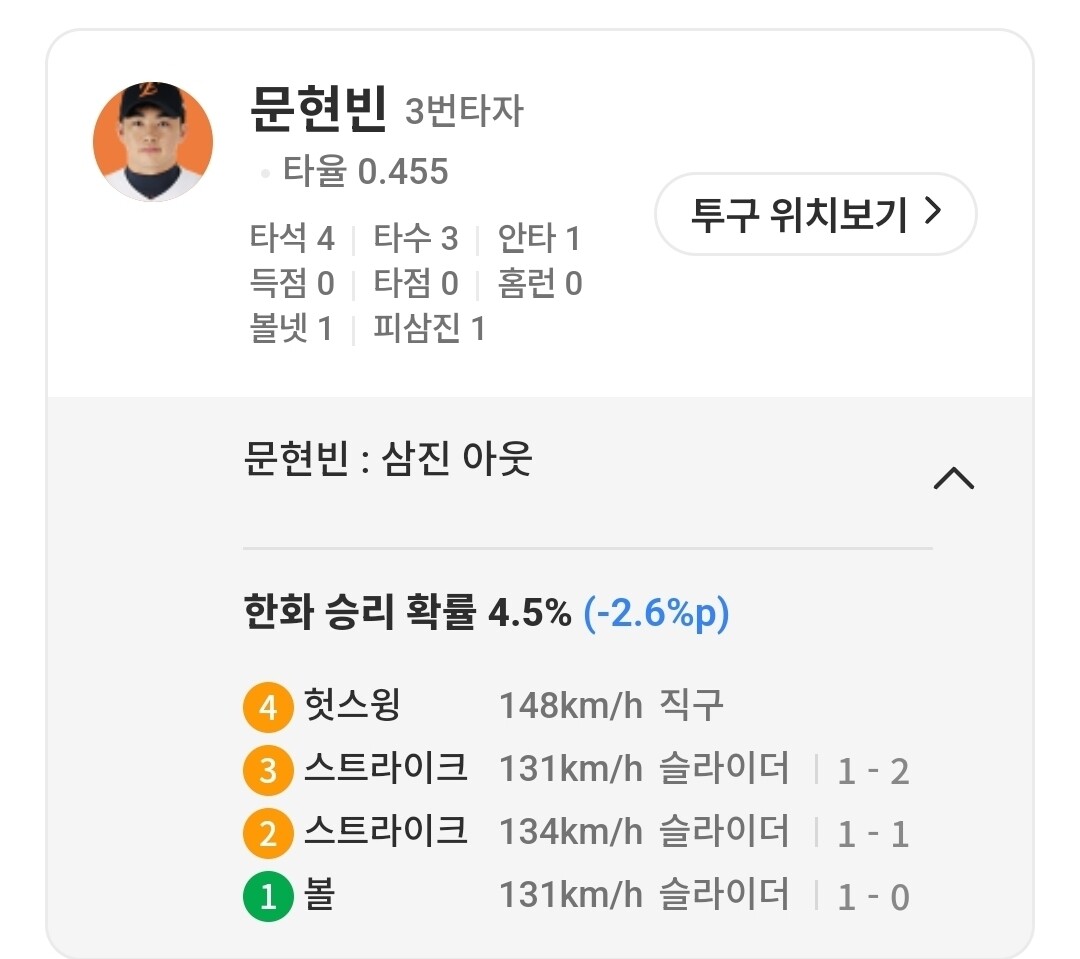Click the arrow inside 투구 위치보기 button
Screen dimensions: 1080x959
932,213
